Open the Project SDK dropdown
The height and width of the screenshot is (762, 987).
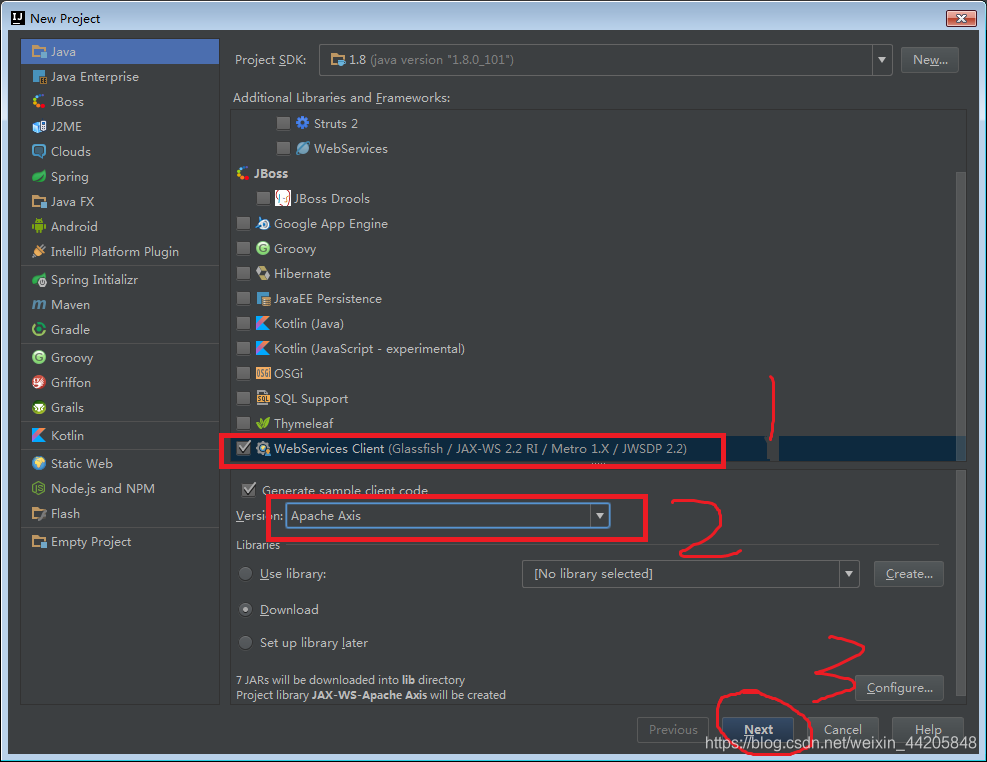pos(882,60)
